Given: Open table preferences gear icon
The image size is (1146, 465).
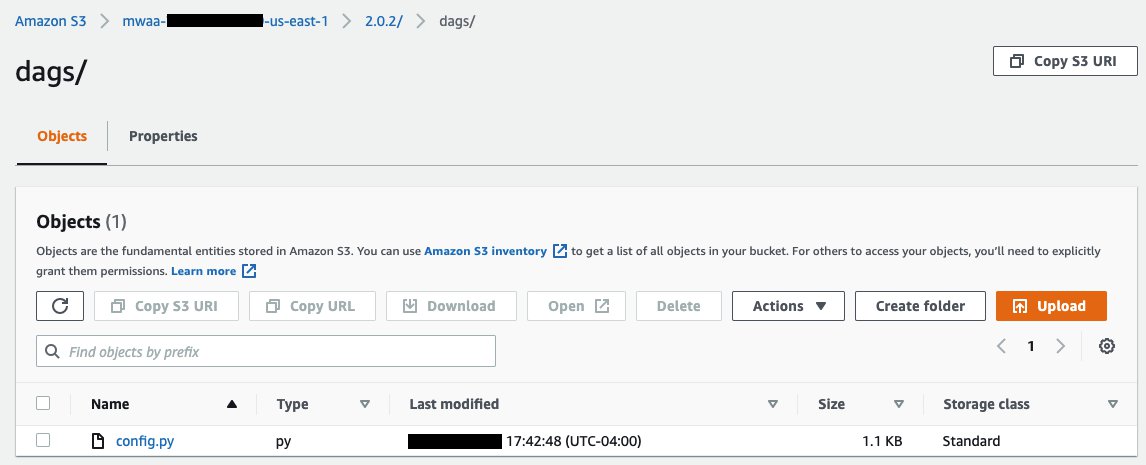Looking at the screenshot, I should (x=1107, y=346).
